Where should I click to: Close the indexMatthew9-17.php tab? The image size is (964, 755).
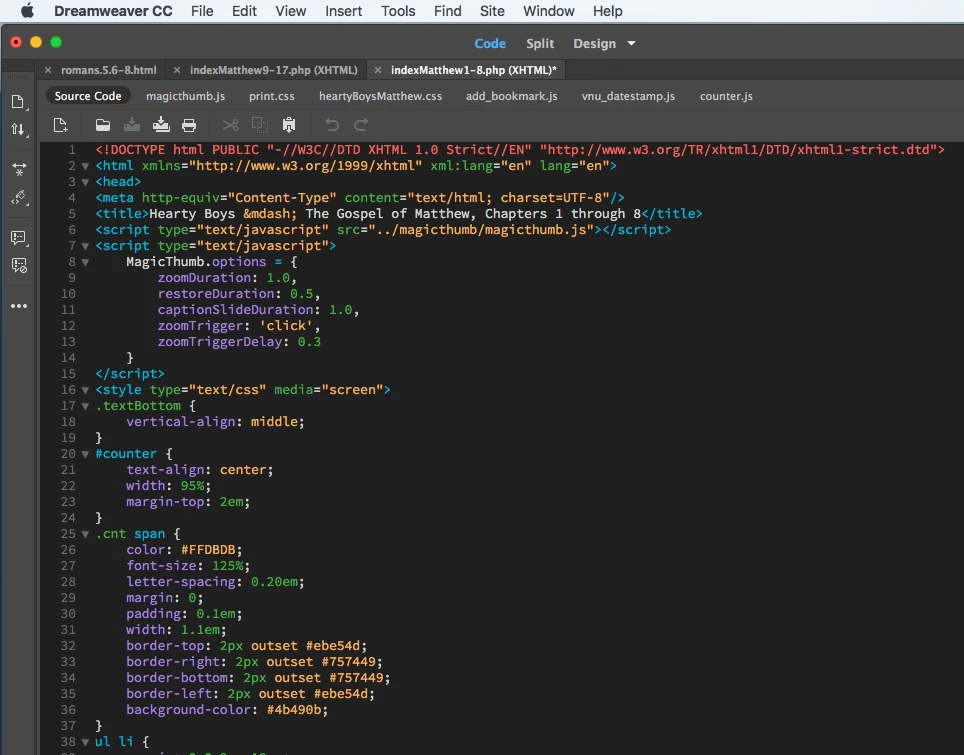(176, 70)
